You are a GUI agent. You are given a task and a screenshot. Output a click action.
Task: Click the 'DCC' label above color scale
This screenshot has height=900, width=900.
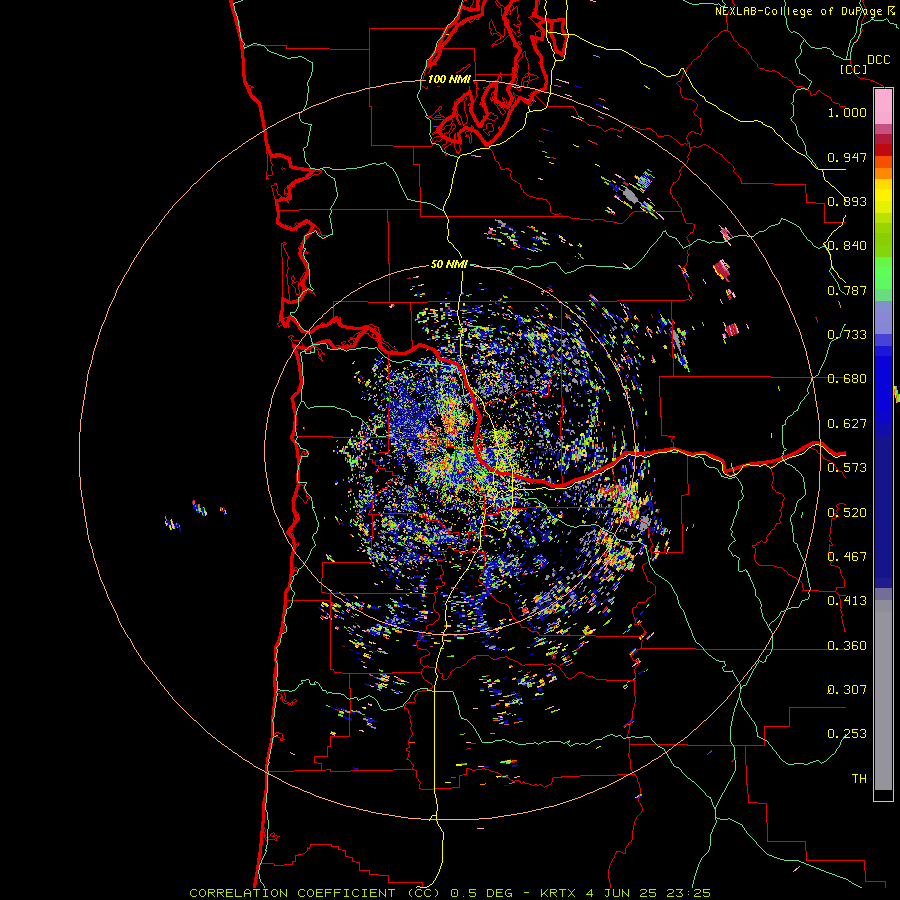pos(878,60)
